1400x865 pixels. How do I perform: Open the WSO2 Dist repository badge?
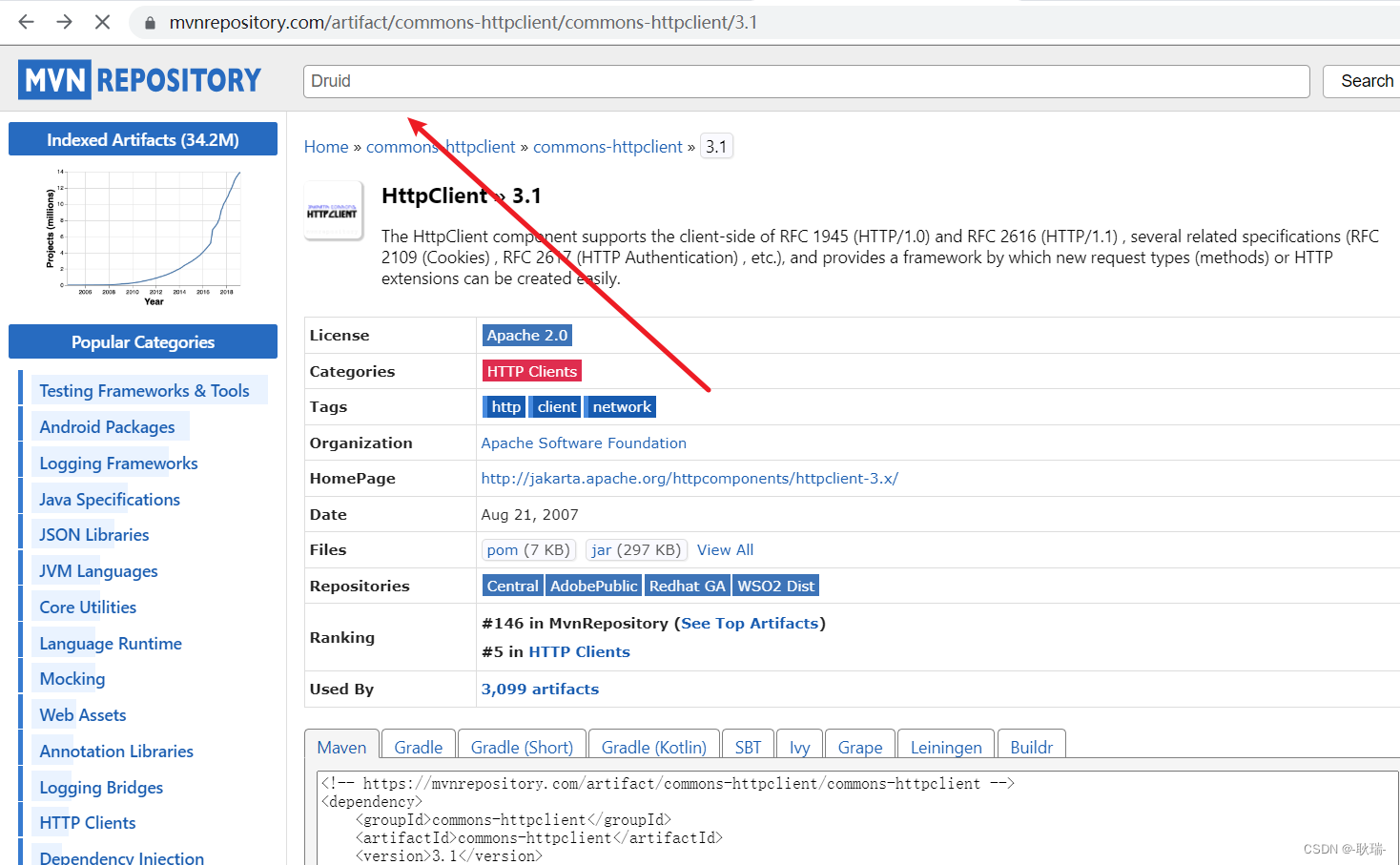tap(775, 587)
